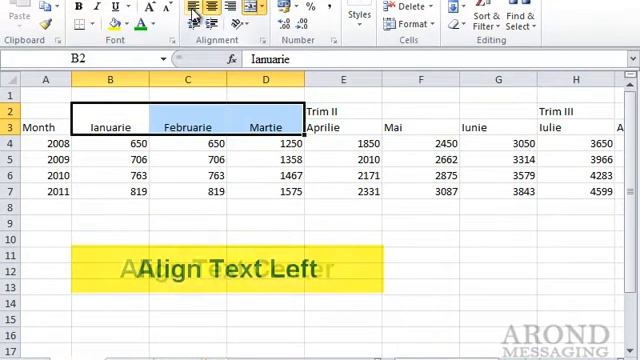Select column G header
The height and width of the screenshot is (360, 640).
coord(498,80)
